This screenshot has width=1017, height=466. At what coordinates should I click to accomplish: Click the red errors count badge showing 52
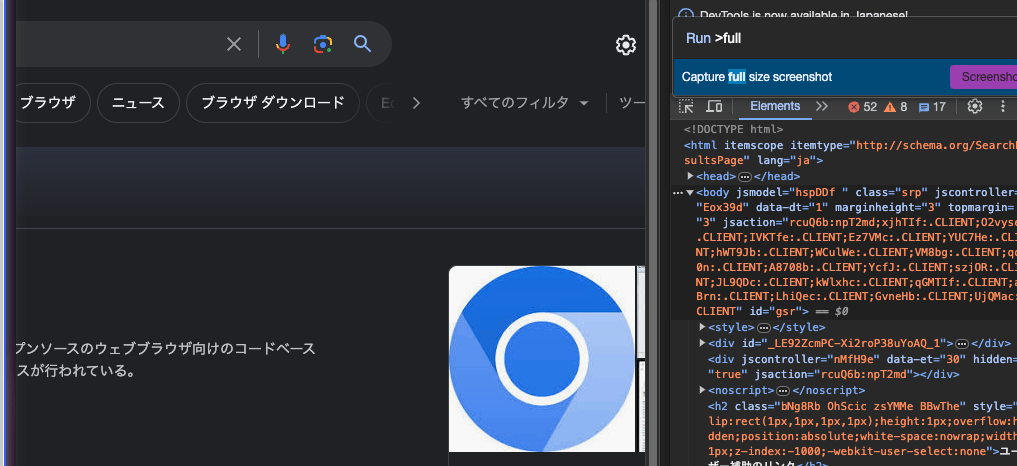pos(863,107)
